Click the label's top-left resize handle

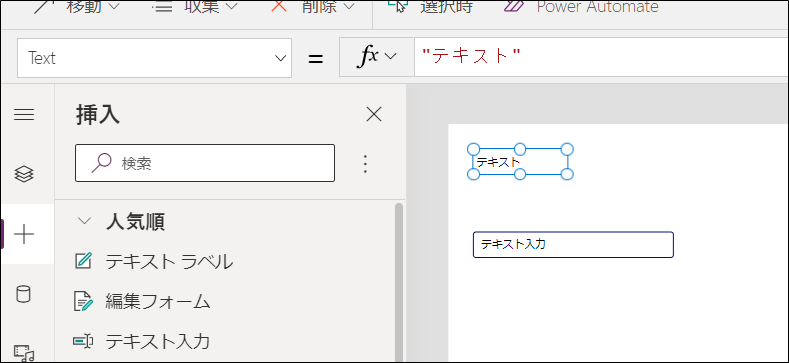(474, 149)
